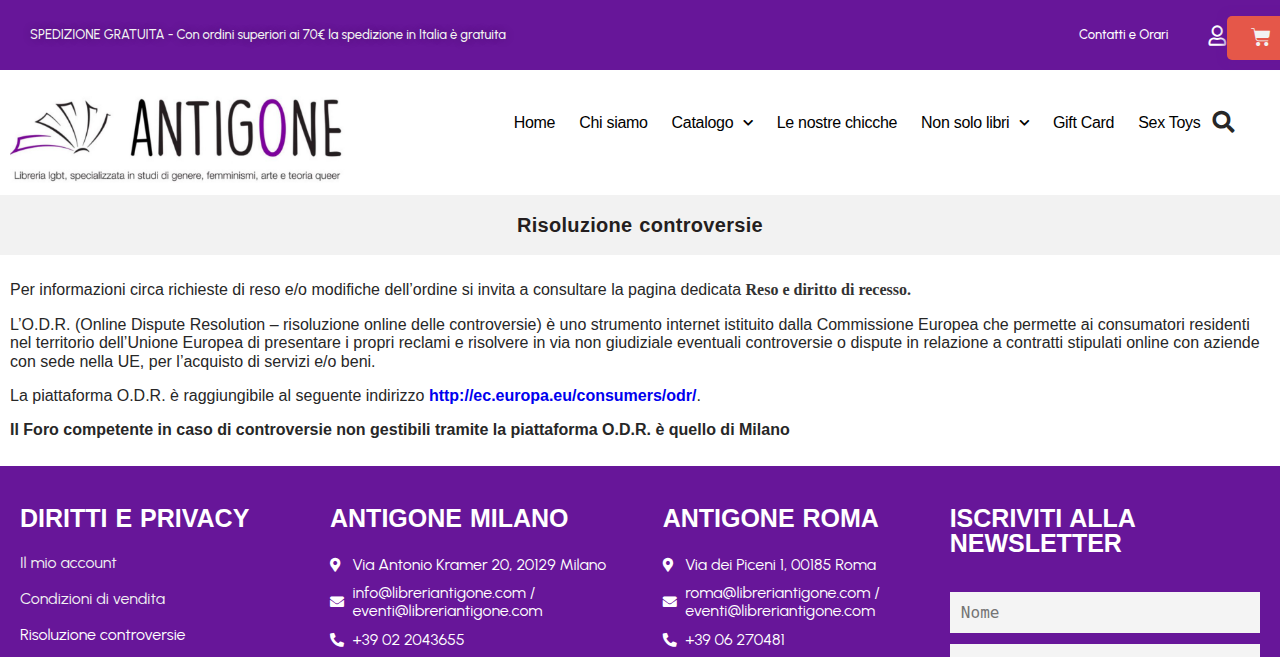Click the Roma email envelope icon
The height and width of the screenshot is (657, 1280).
tap(670, 602)
